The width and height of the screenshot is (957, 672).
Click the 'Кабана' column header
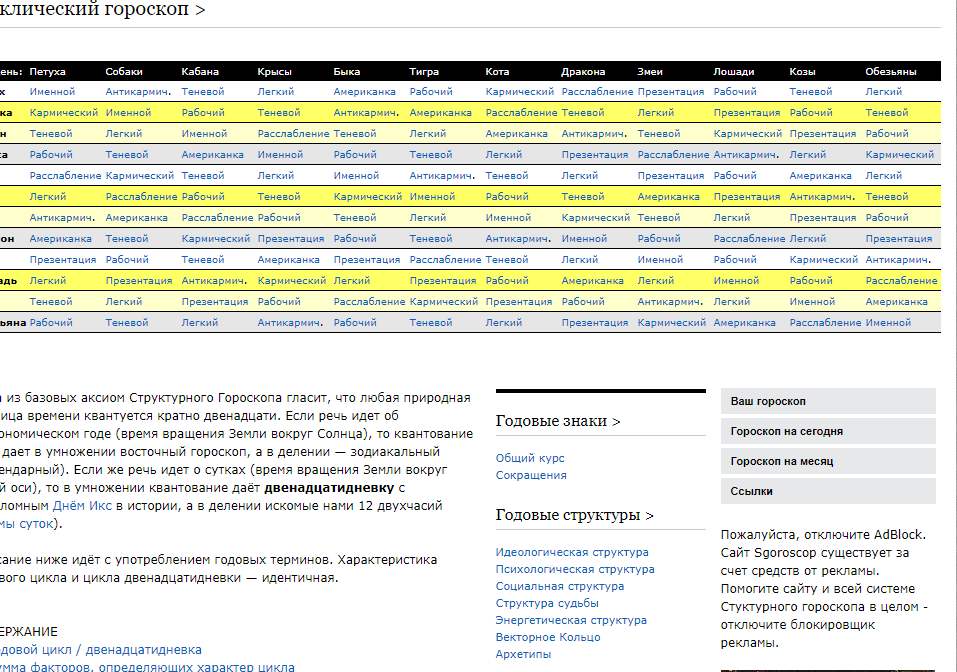pos(200,71)
